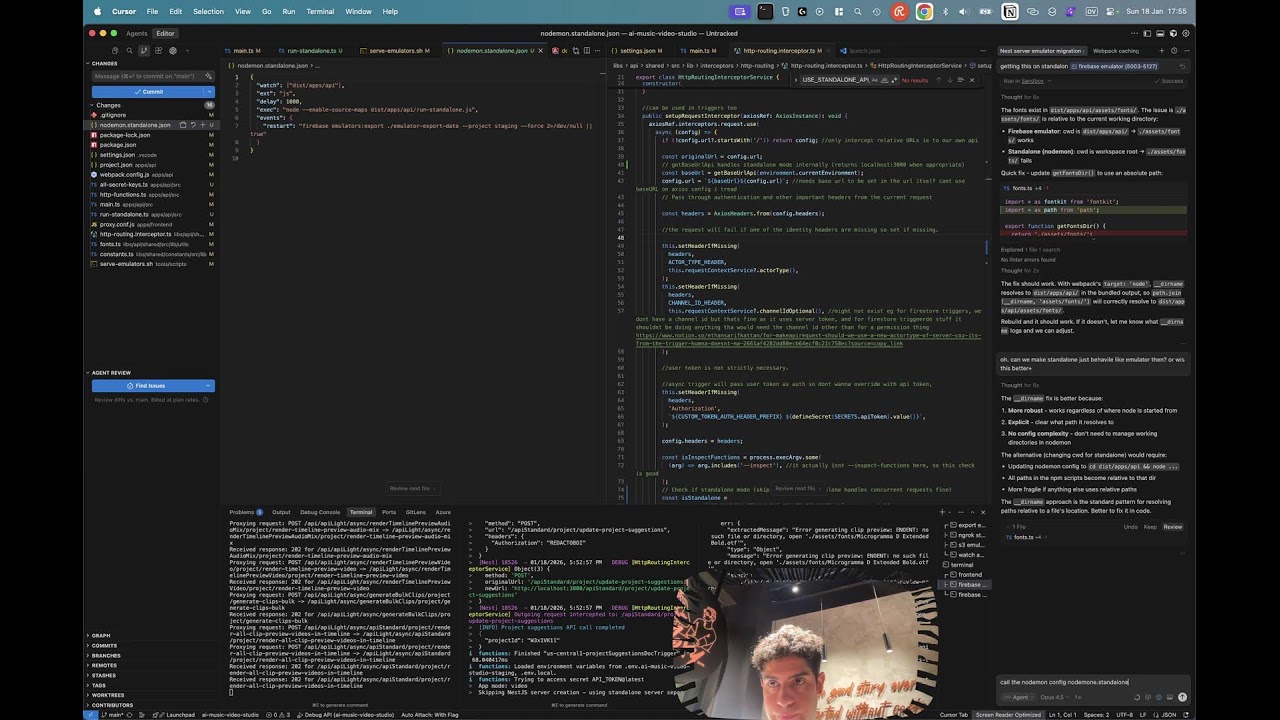Open Notion icon in macOS menu bar
Image resolution: width=1280 pixels, height=720 pixels.
click(1010, 12)
